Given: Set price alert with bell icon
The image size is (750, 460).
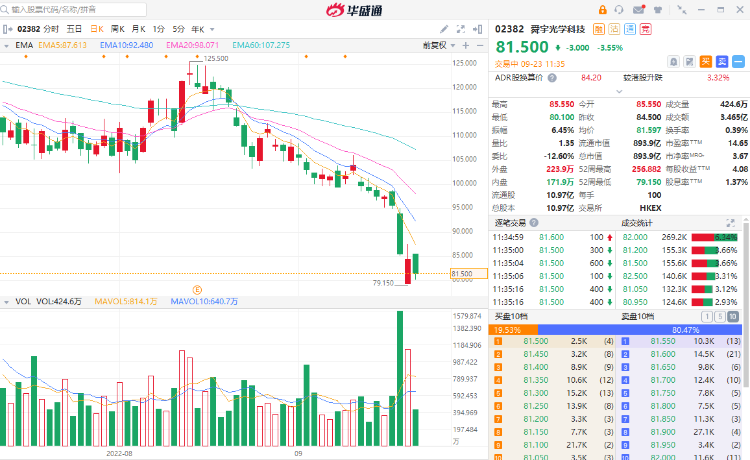Looking at the screenshot, I should coord(673,62).
